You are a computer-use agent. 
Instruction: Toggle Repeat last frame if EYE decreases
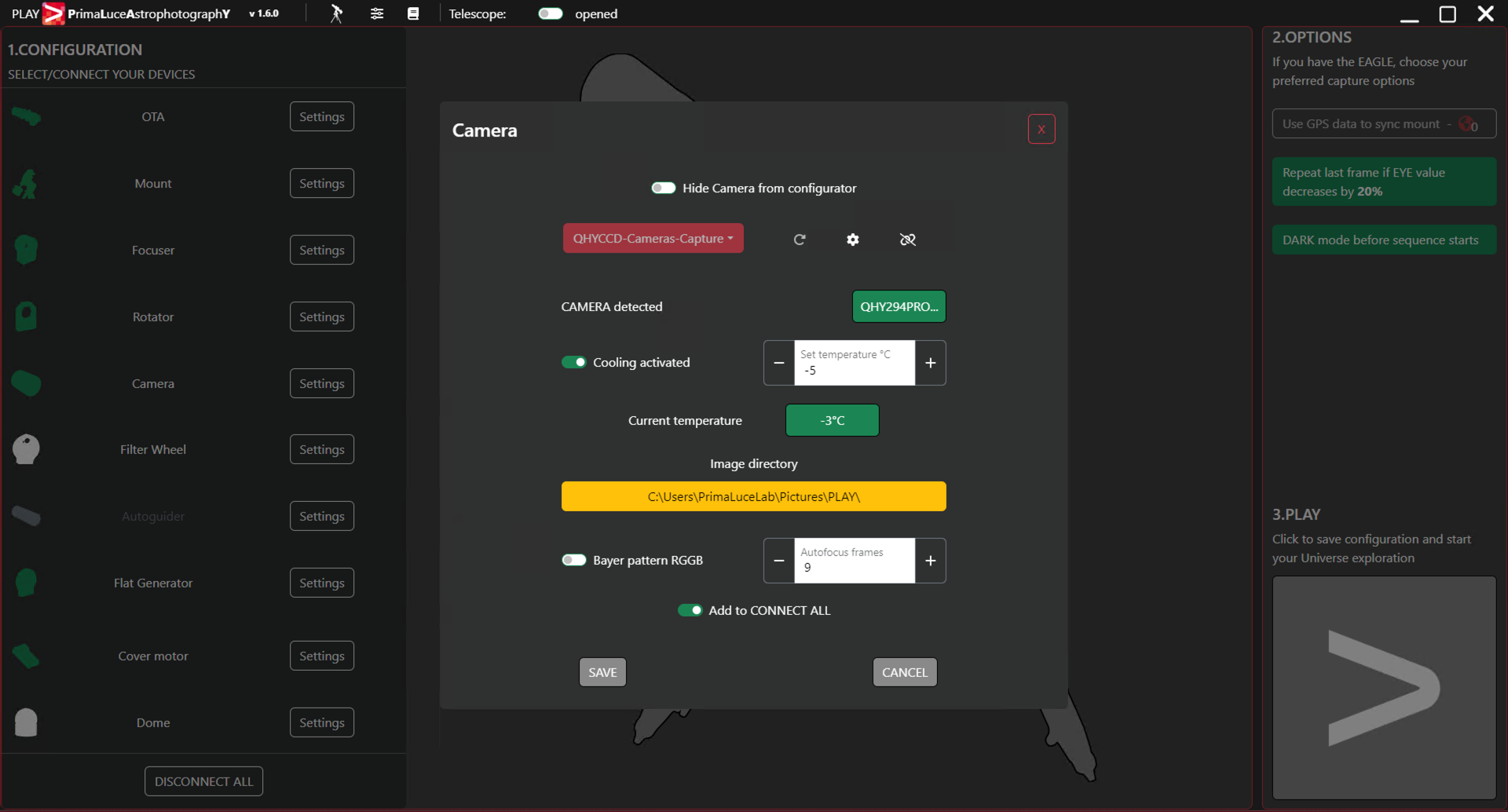[1384, 182]
